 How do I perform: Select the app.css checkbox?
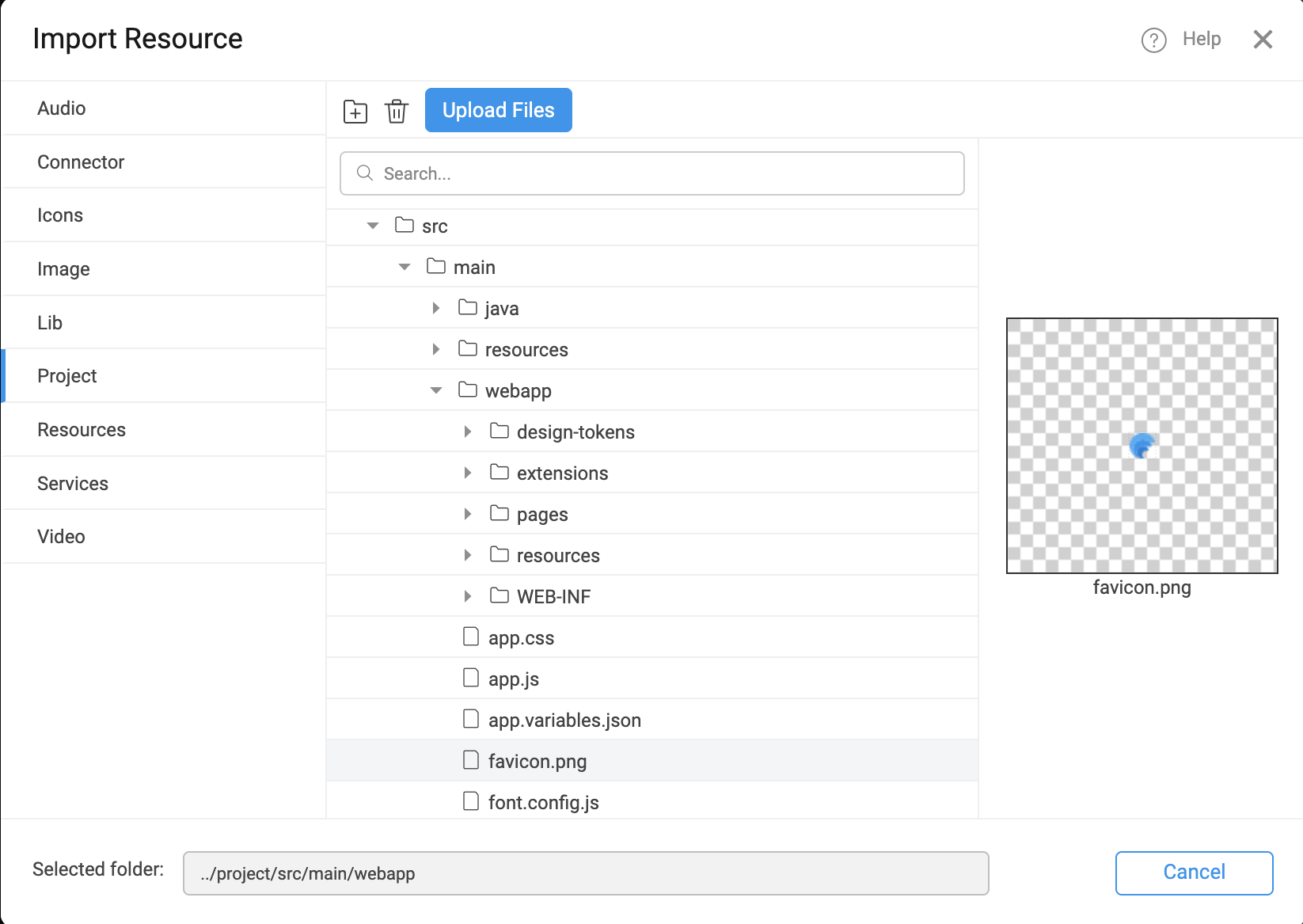point(471,636)
